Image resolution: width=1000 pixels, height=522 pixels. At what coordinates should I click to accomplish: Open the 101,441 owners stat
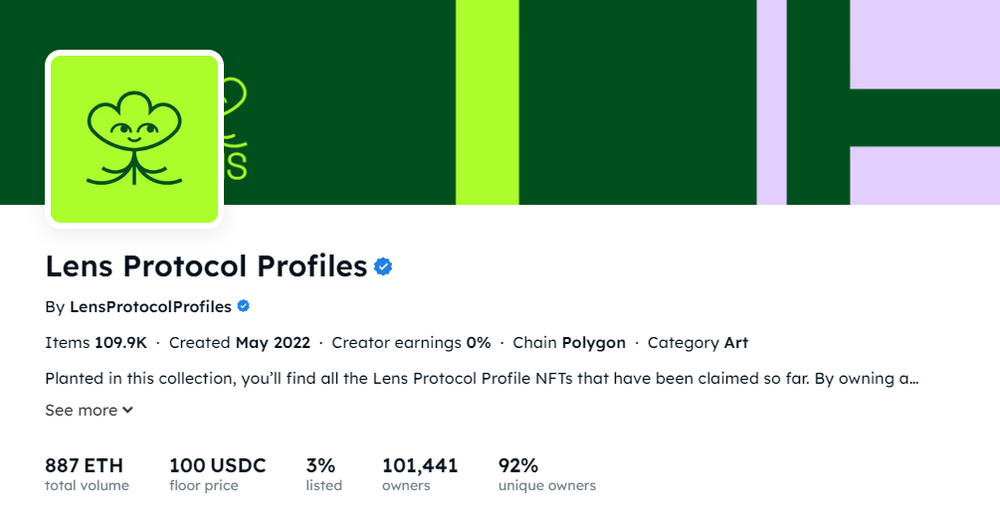pyautogui.click(x=420, y=474)
